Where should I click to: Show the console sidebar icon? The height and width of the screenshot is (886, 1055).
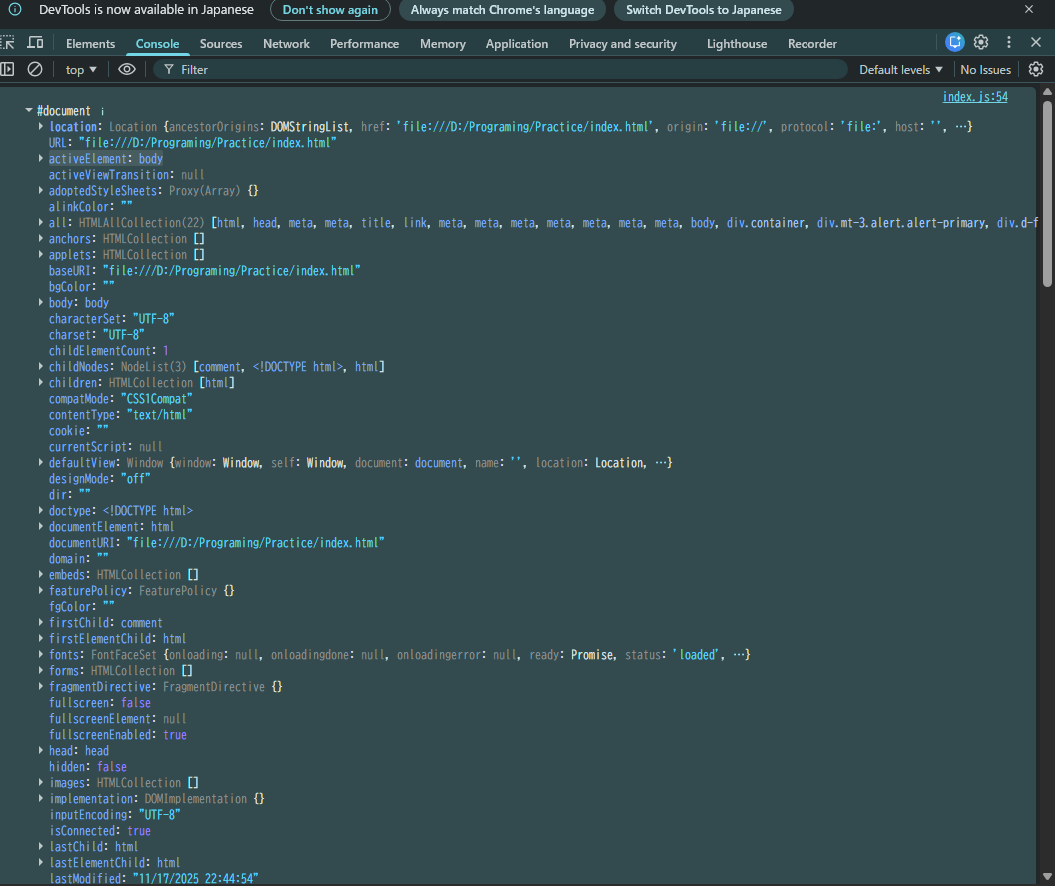pos(7,69)
